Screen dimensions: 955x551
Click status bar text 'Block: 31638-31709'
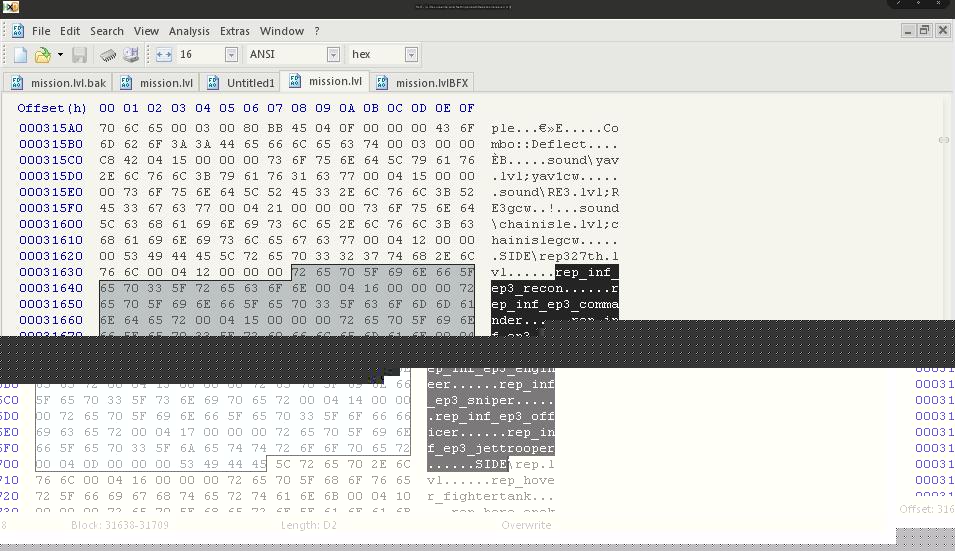119,525
